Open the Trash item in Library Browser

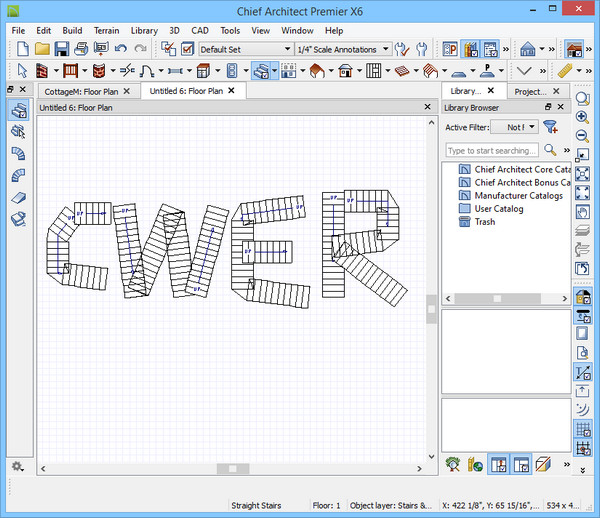coord(484,222)
